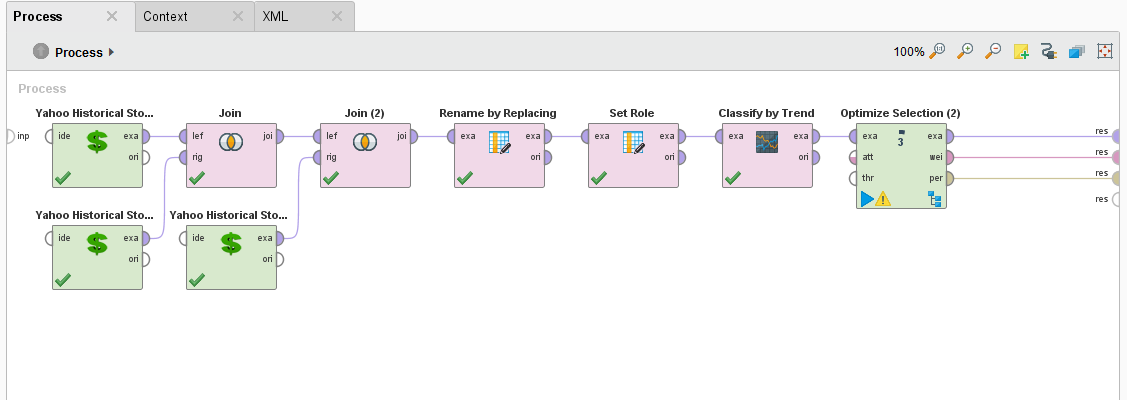Reset zoom to 1:1 with magnifier icon
The width and height of the screenshot is (1127, 400).
point(937,51)
